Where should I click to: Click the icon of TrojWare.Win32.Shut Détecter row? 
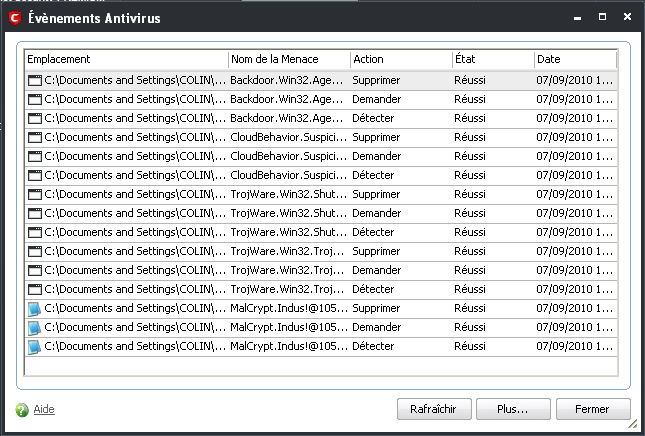35,232
